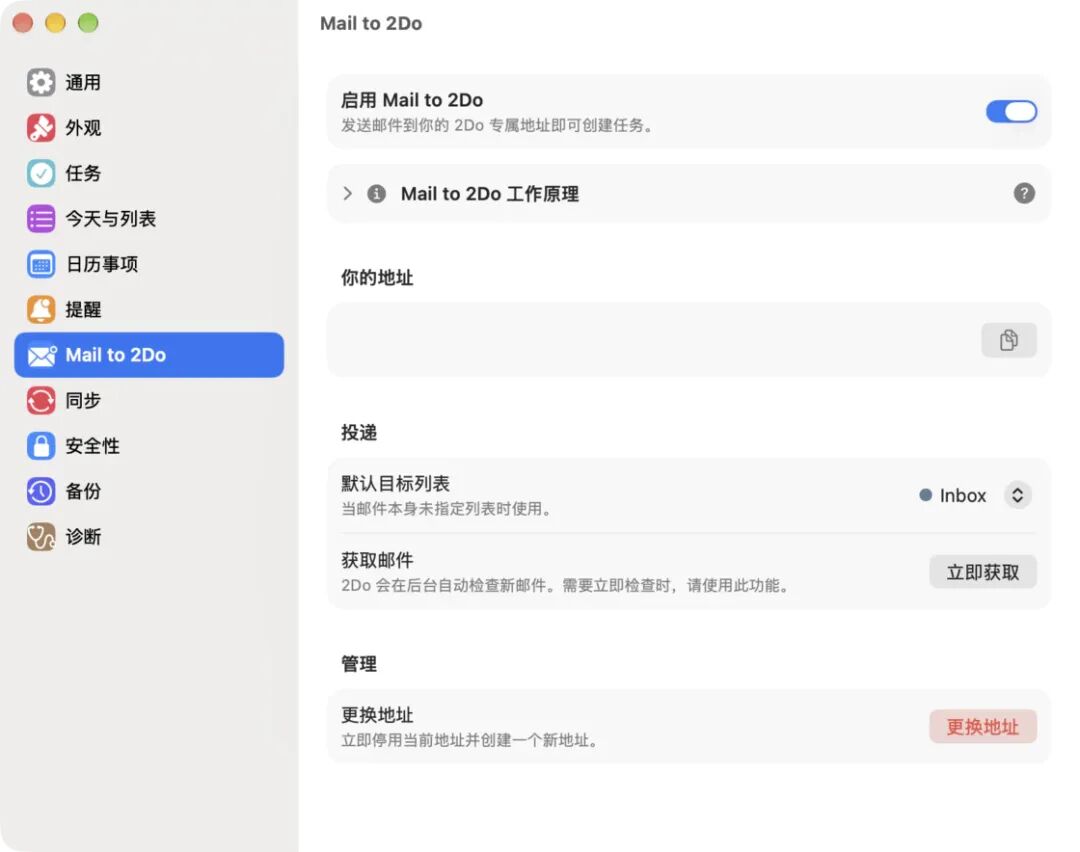1080x852 pixels.
Task: Close the window with red button
Action: (x=23, y=23)
